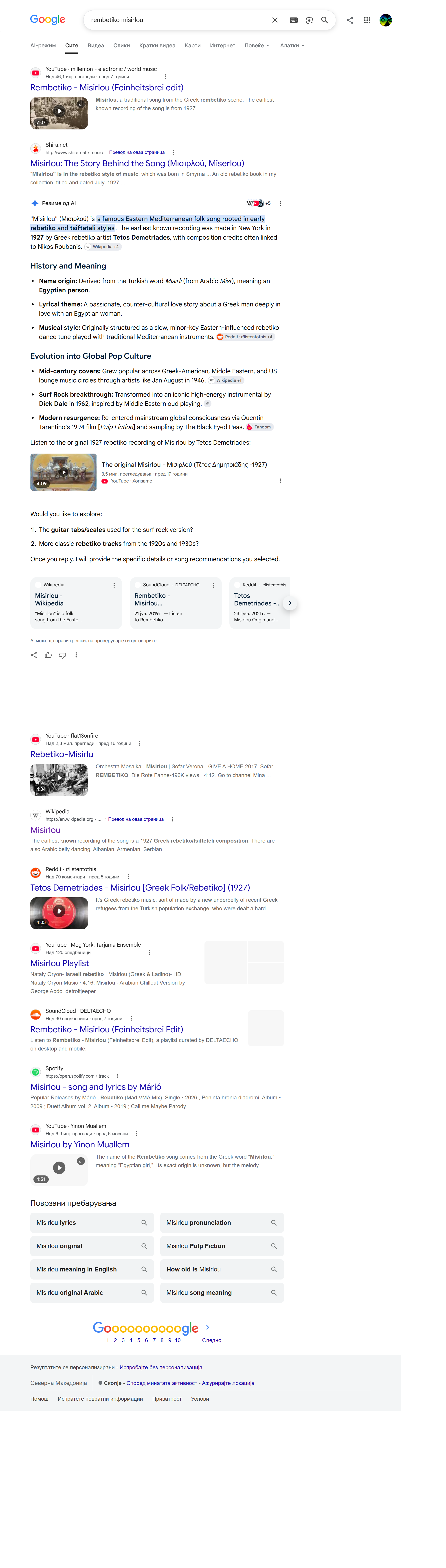Screen dimensions: 446x1568
Task: Search related query How old is Misirlou
Action: click(x=222, y=1269)
